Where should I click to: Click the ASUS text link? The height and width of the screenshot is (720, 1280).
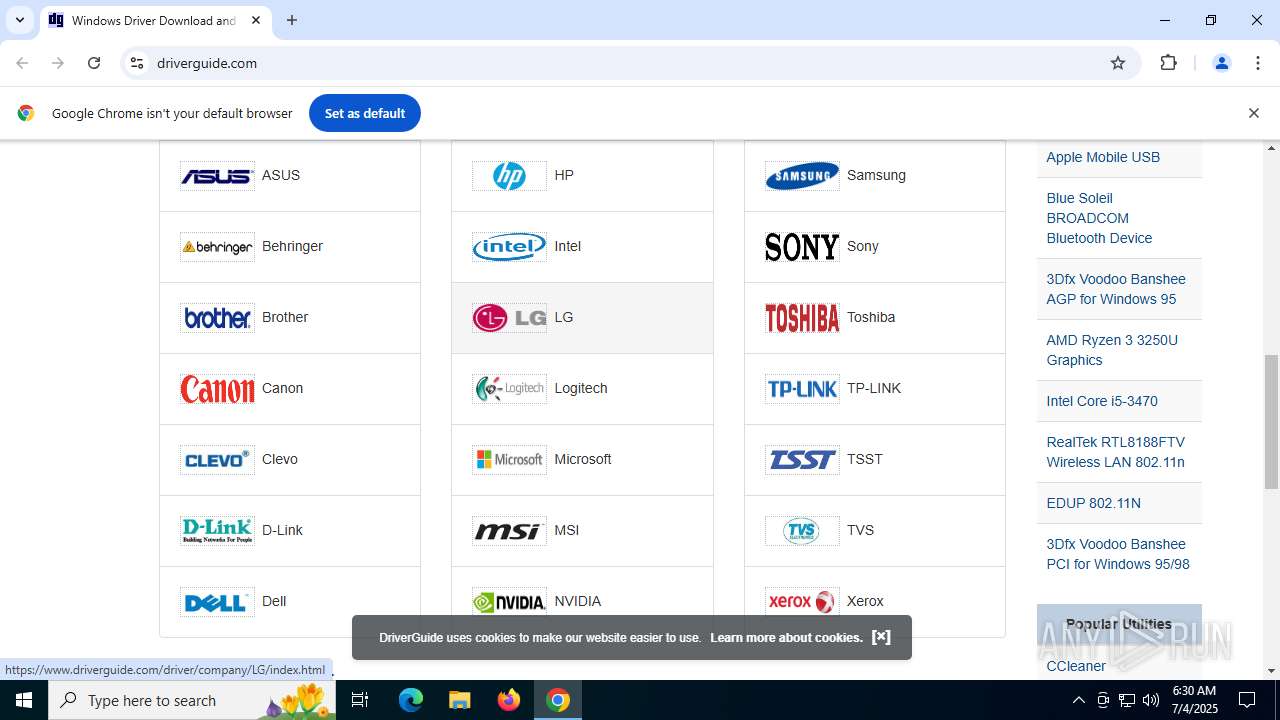pos(281,175)
